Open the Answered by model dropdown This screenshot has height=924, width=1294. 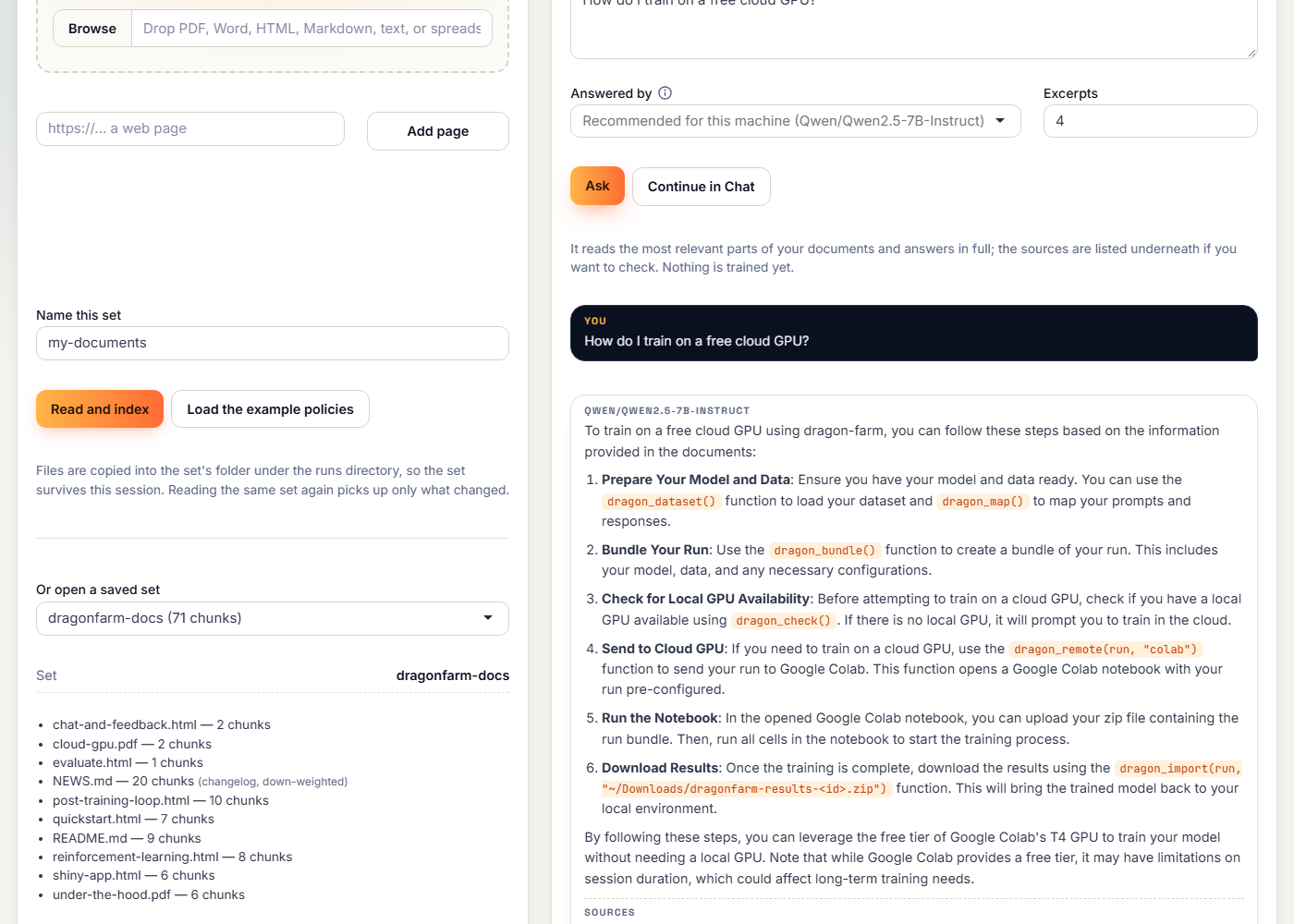point(796,121)
